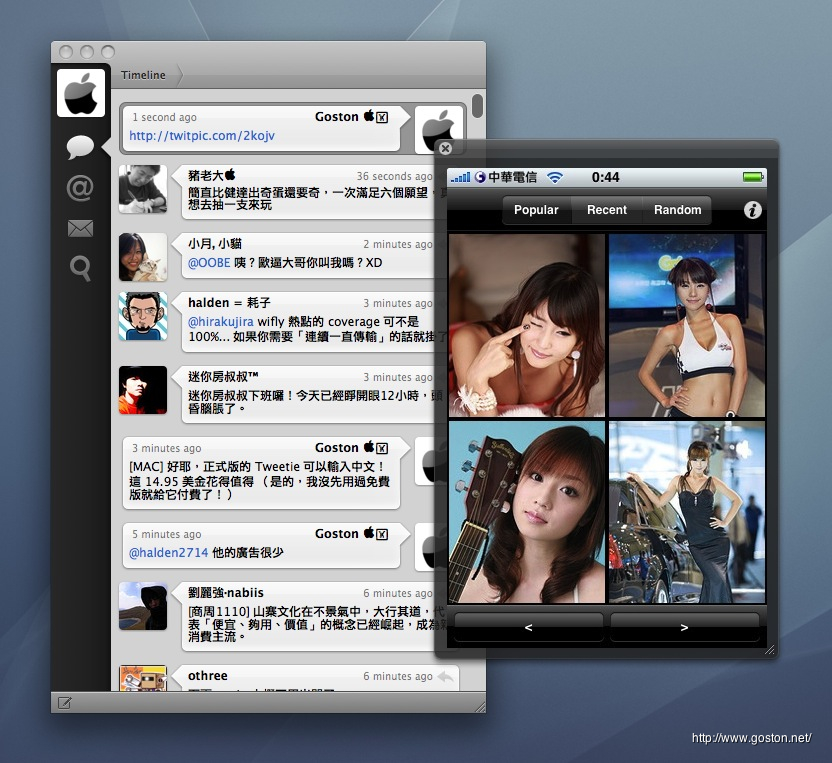Click the signal bars in the phone status bar
The height and width of the screenshot is (763, 832).
(460, 177)
